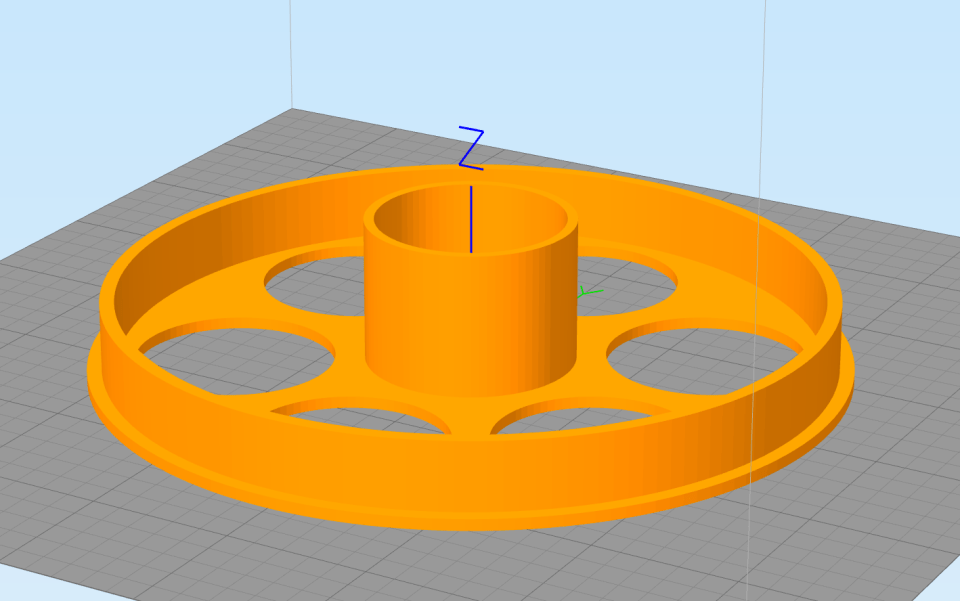Click the bottom flange lip of the model
Screen dimensions: 960x601
[x=470, y=520]
